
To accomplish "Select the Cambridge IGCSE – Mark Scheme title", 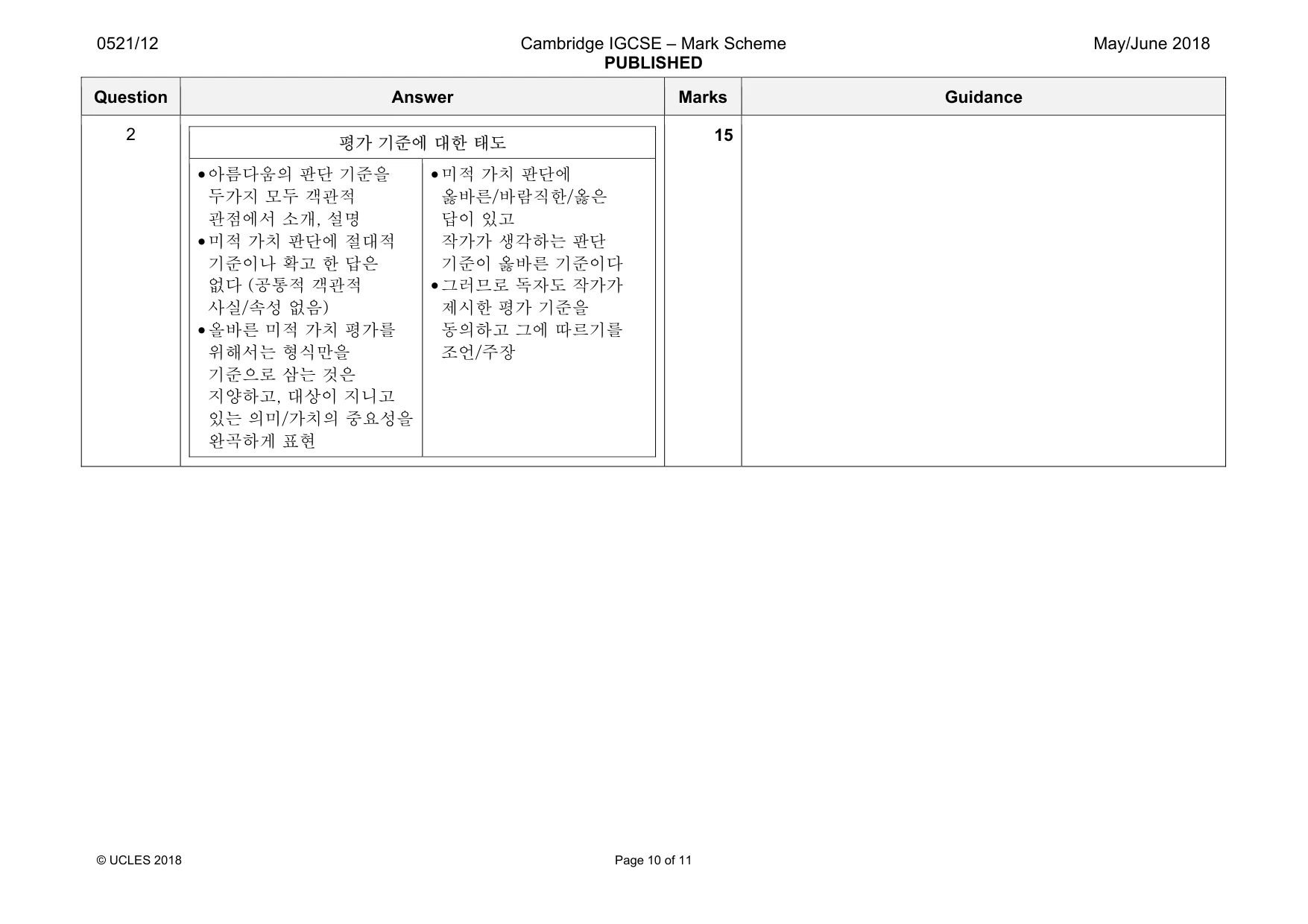I will pyautogui.click(x=653, y=43).
